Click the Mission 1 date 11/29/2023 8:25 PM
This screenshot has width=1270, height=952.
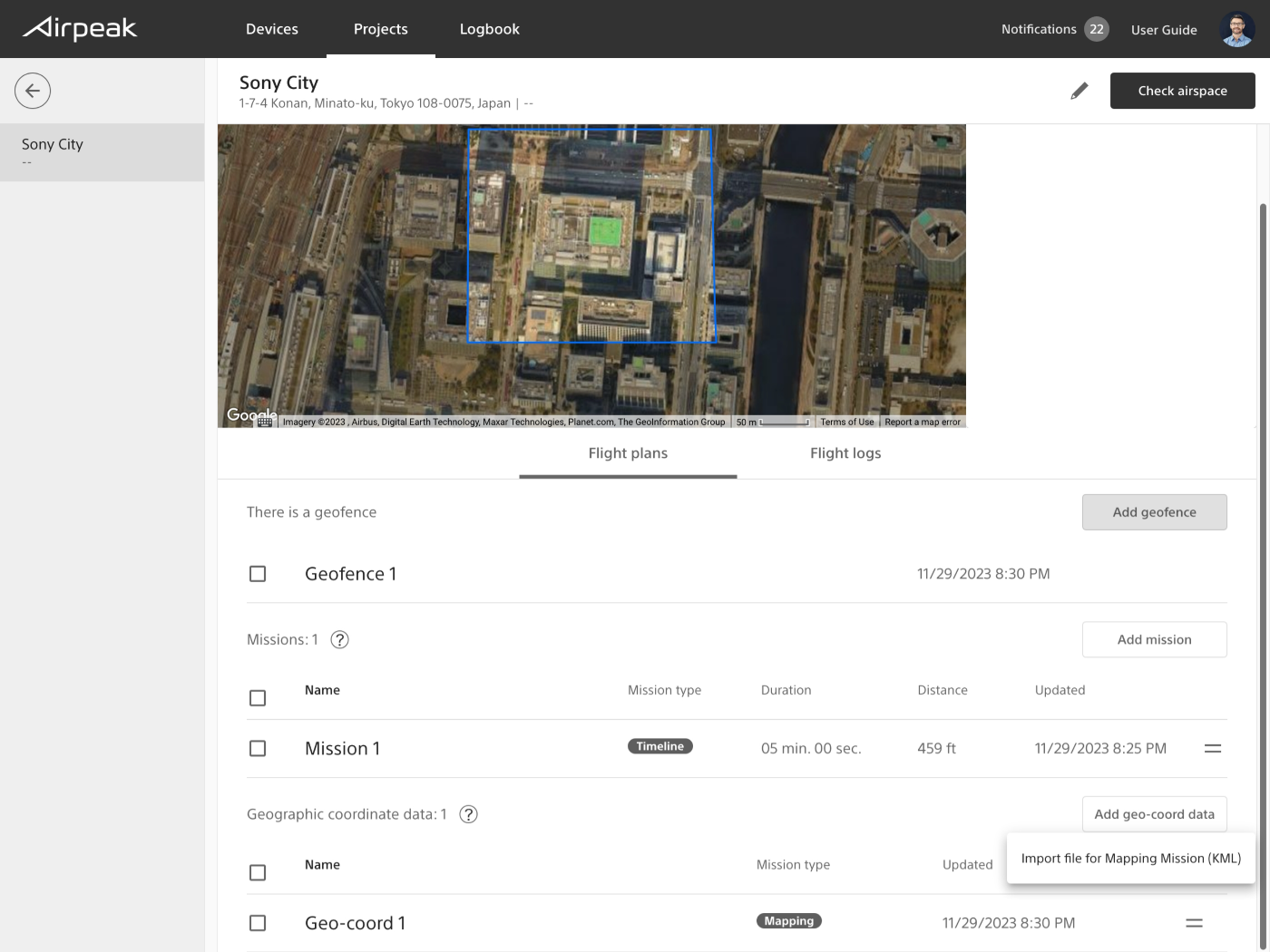(x=1100, y=749)
